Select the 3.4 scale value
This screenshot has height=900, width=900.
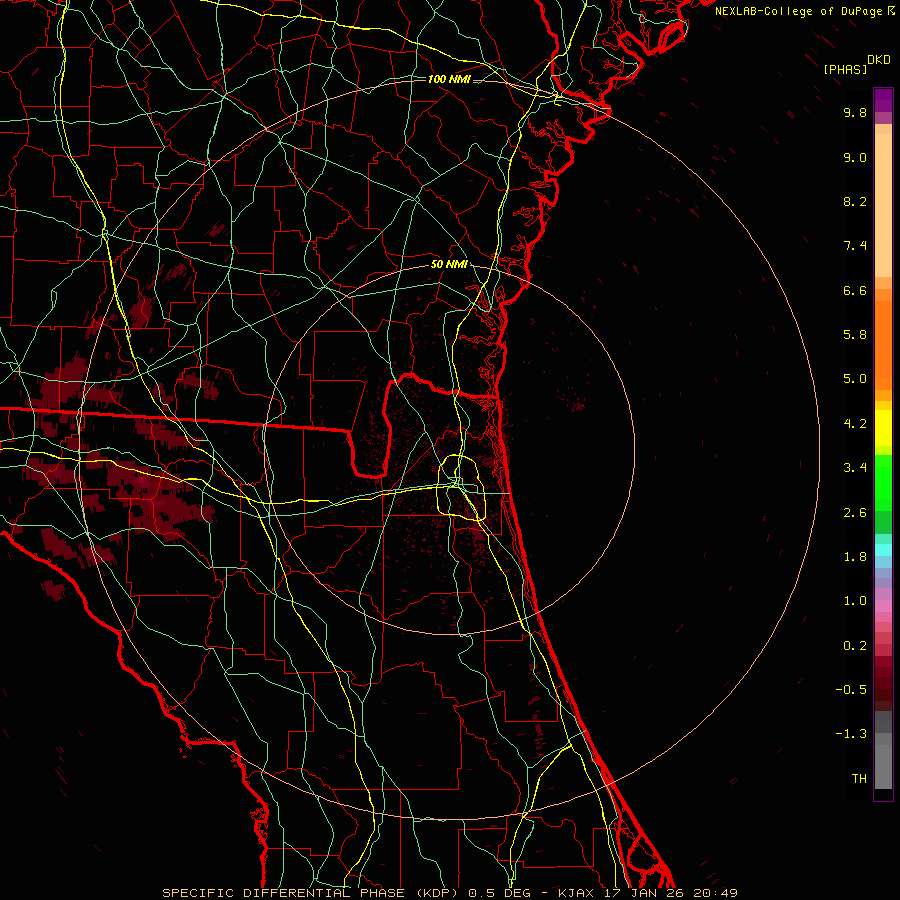(x=855, y=468)
